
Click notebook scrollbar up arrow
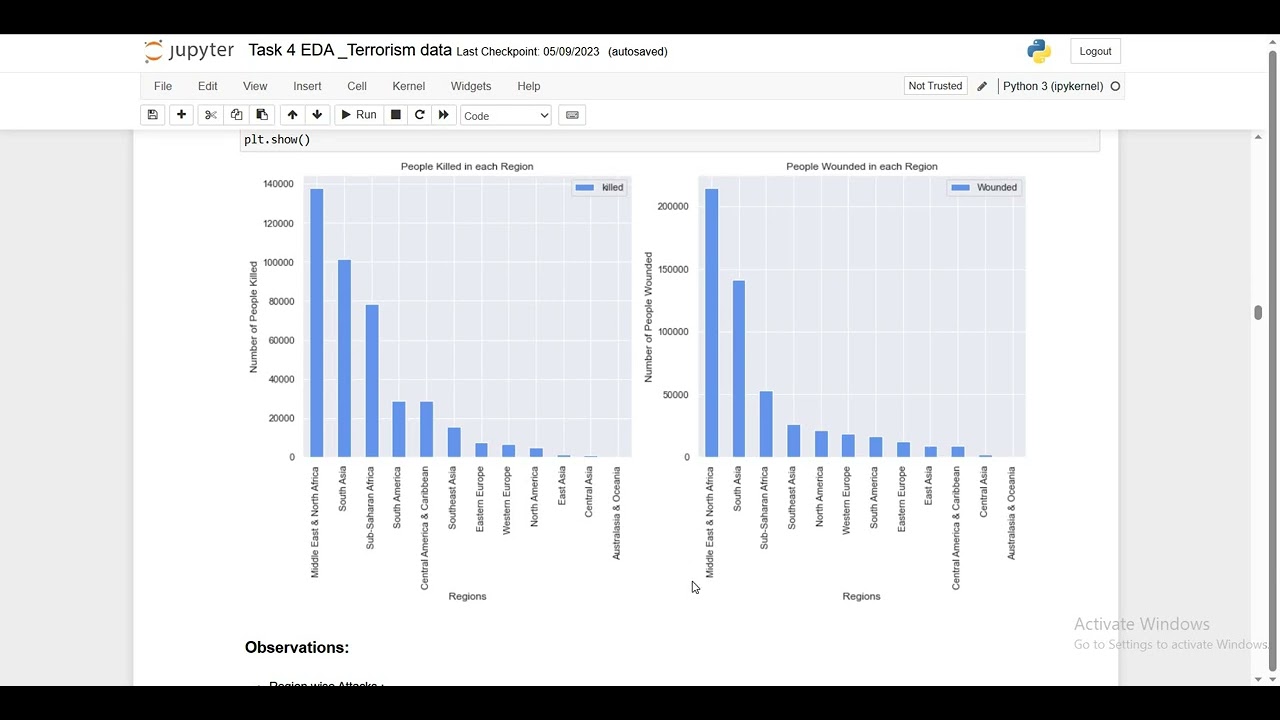(1258, 137)
